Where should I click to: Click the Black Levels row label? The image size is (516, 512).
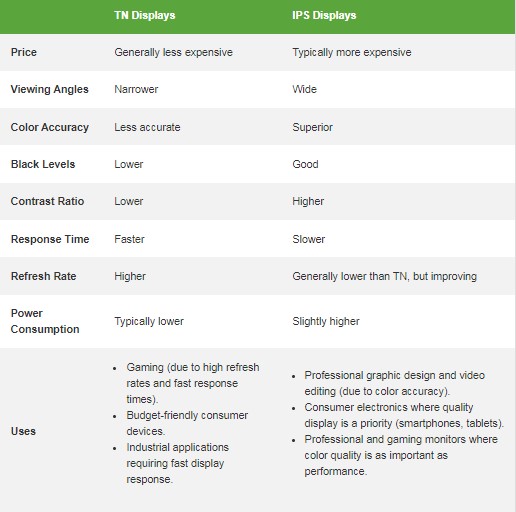43,164
